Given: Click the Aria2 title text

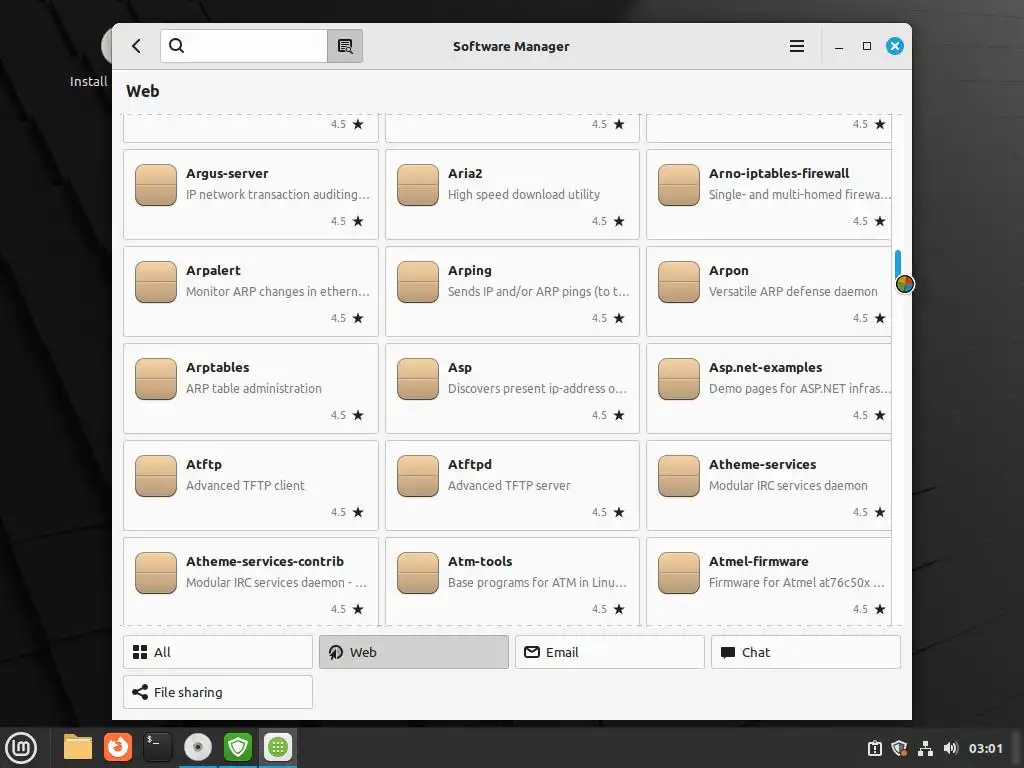Looking at the screenshot, I should click(x=465, y=174).
